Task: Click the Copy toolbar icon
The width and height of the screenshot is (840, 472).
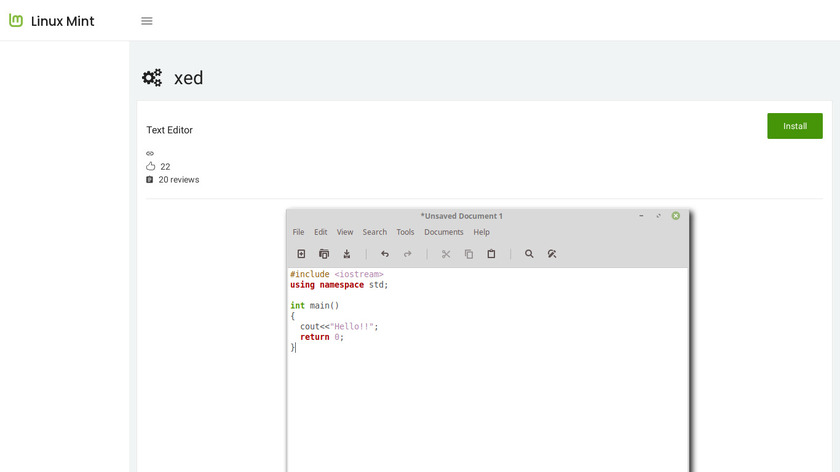Action: click(x=469, y=254)
